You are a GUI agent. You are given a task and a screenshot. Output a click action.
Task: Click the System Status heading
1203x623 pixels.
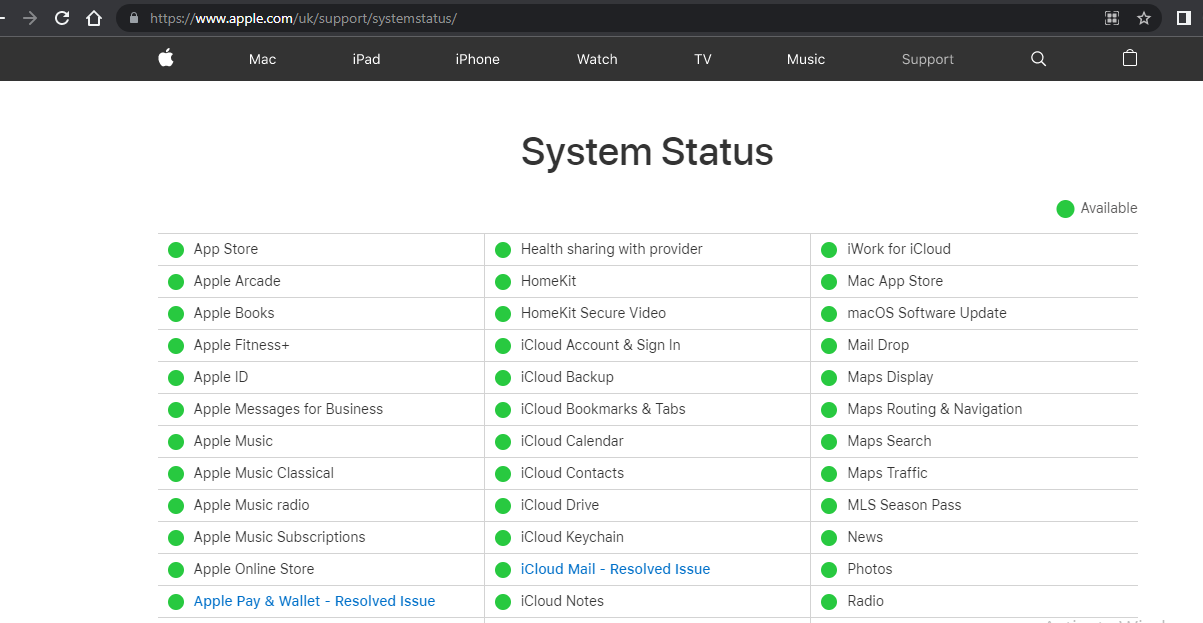[647, 152]
